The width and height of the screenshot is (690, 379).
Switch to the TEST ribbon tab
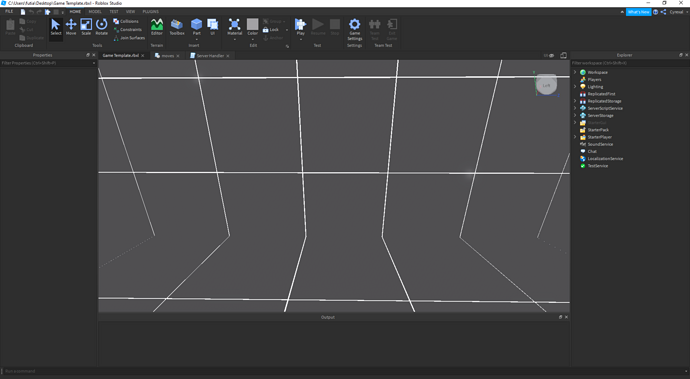tap(114, 11)
